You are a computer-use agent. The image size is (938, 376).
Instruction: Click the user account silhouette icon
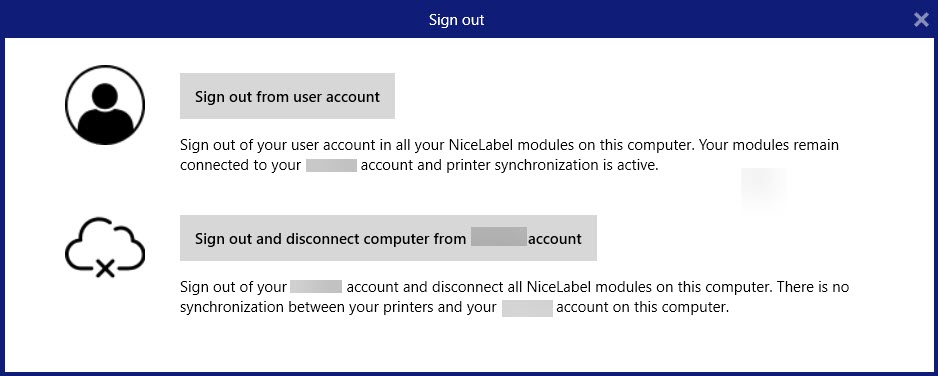click(x=105, y=105)
